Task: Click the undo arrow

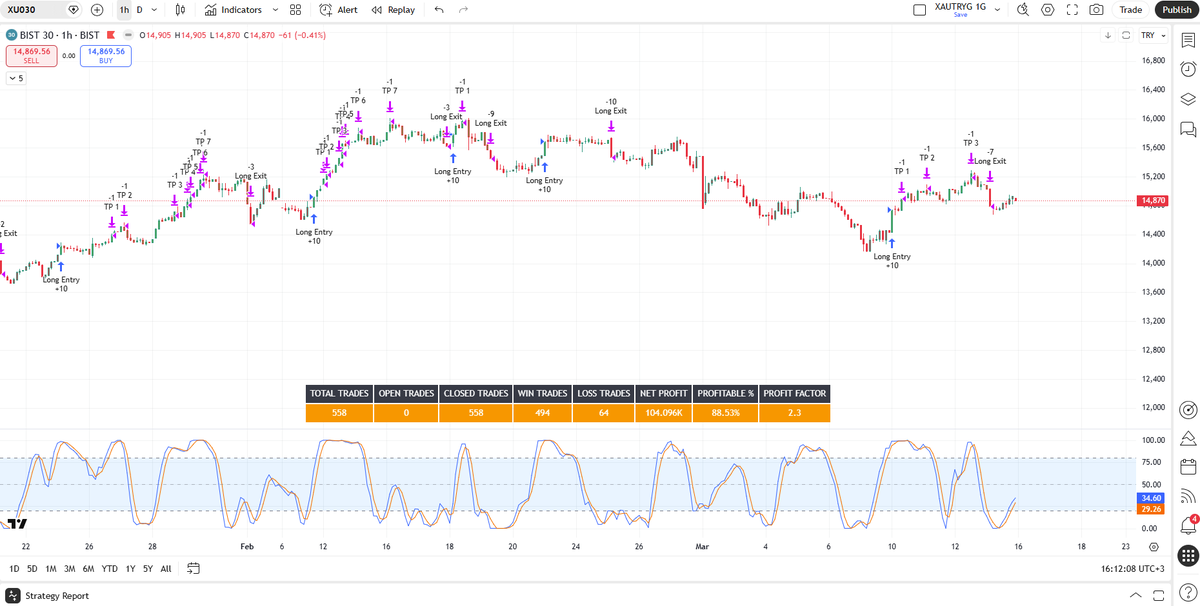Action: click(x=439, y=9)
